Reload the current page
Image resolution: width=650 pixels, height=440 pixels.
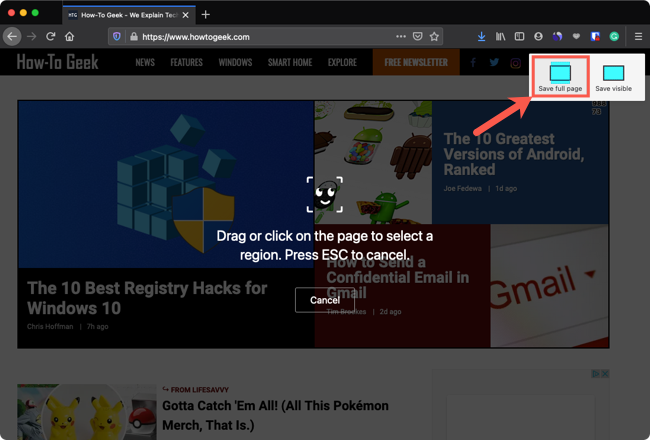[51, 36]
